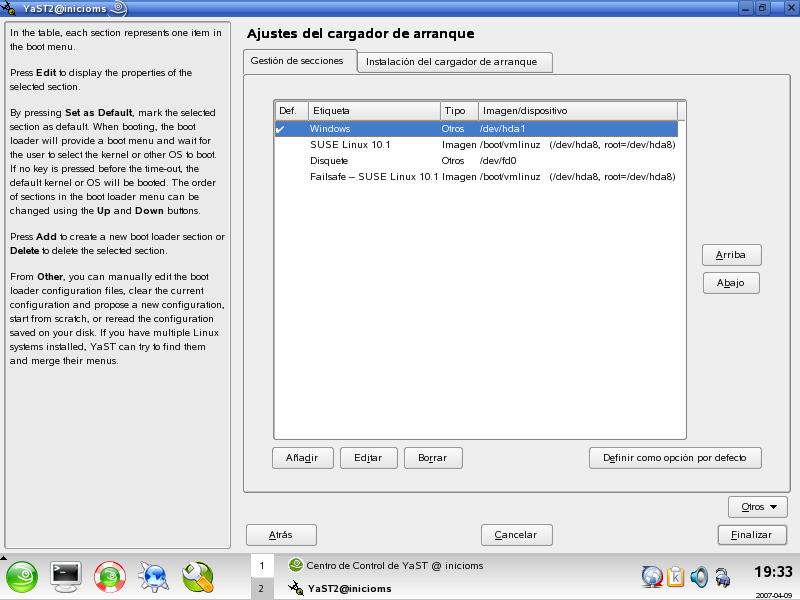Click the magnifier search icon in panel
This screenshot has height=600, width=800.
coord(198,575)
